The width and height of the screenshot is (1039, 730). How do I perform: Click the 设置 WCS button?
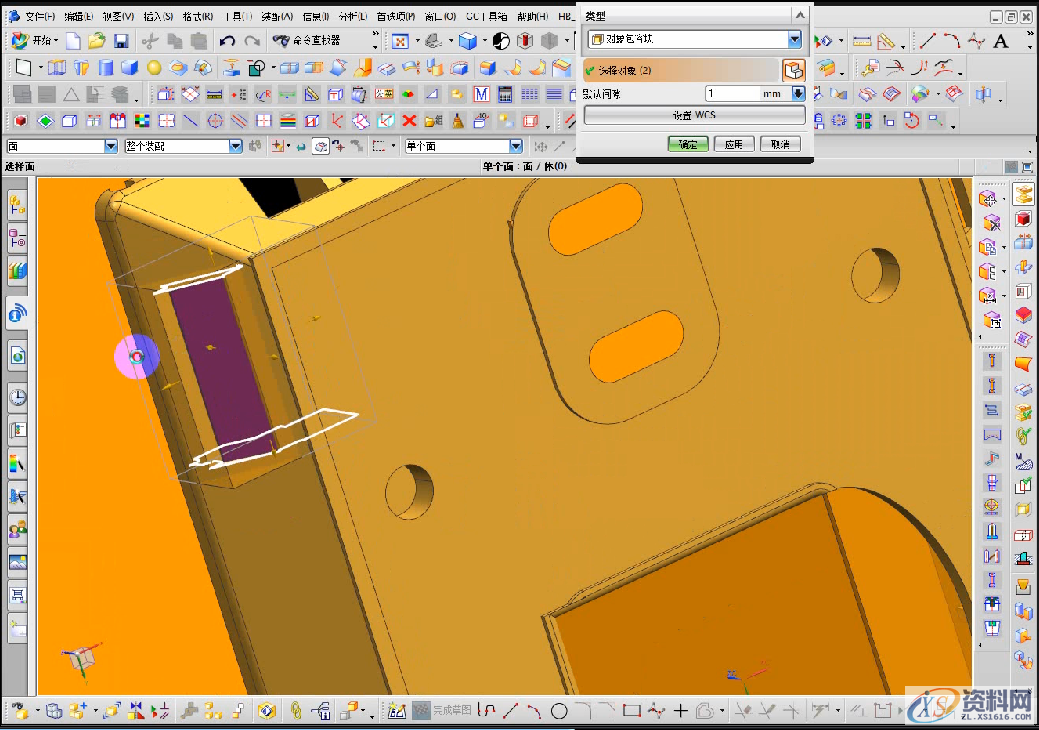[694, 116]
